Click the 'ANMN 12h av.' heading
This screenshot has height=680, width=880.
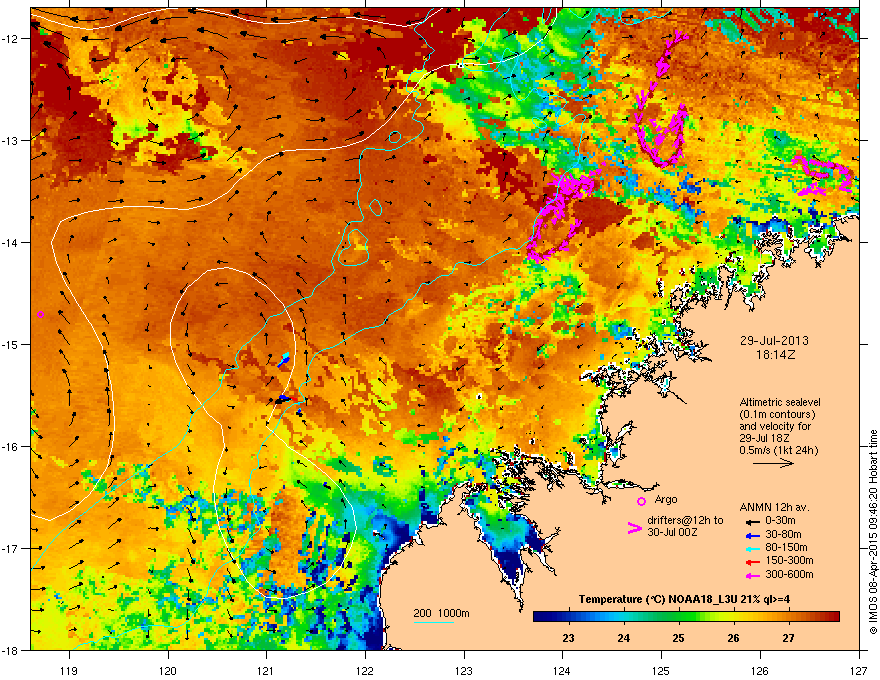pos(774,507)
